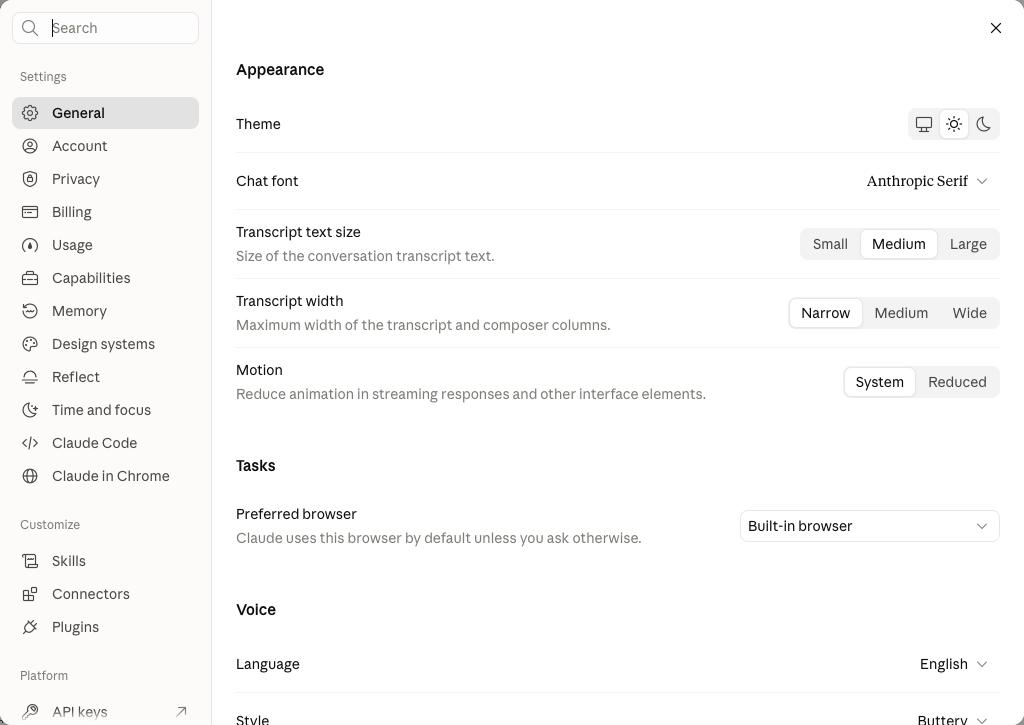The width and height of the screenshot is (1024, 725).
Task: Open Design systems settings
Action: point(105,344)
